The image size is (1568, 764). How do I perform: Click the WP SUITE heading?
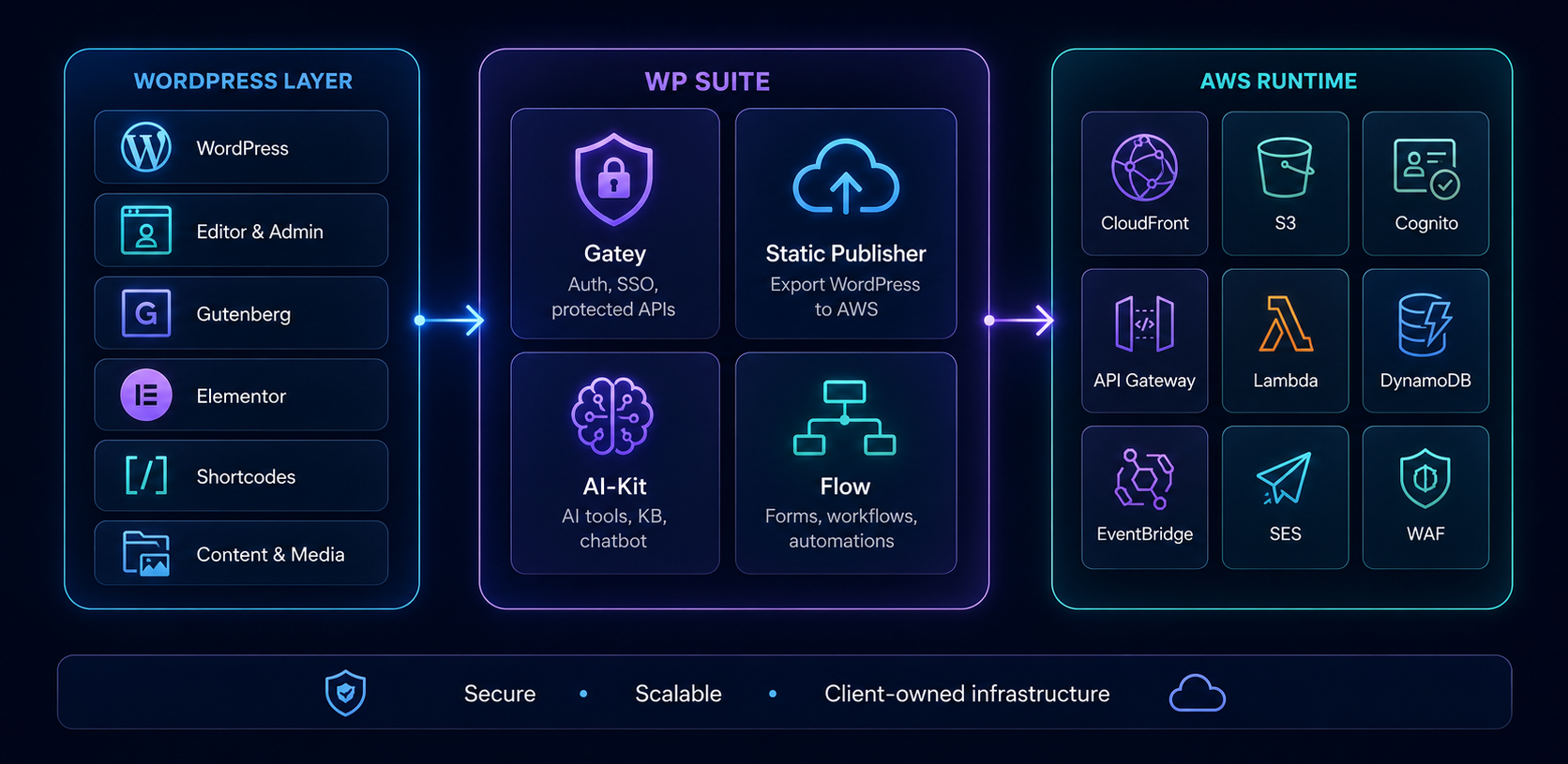pyautogui.click(x=707, y=82)
